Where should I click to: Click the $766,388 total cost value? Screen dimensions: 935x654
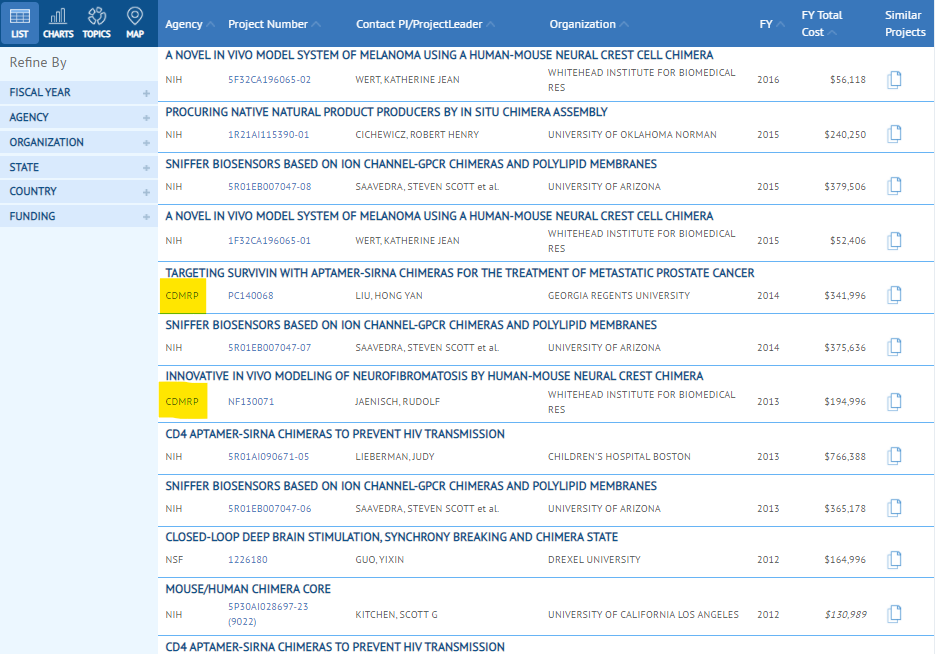845,457
